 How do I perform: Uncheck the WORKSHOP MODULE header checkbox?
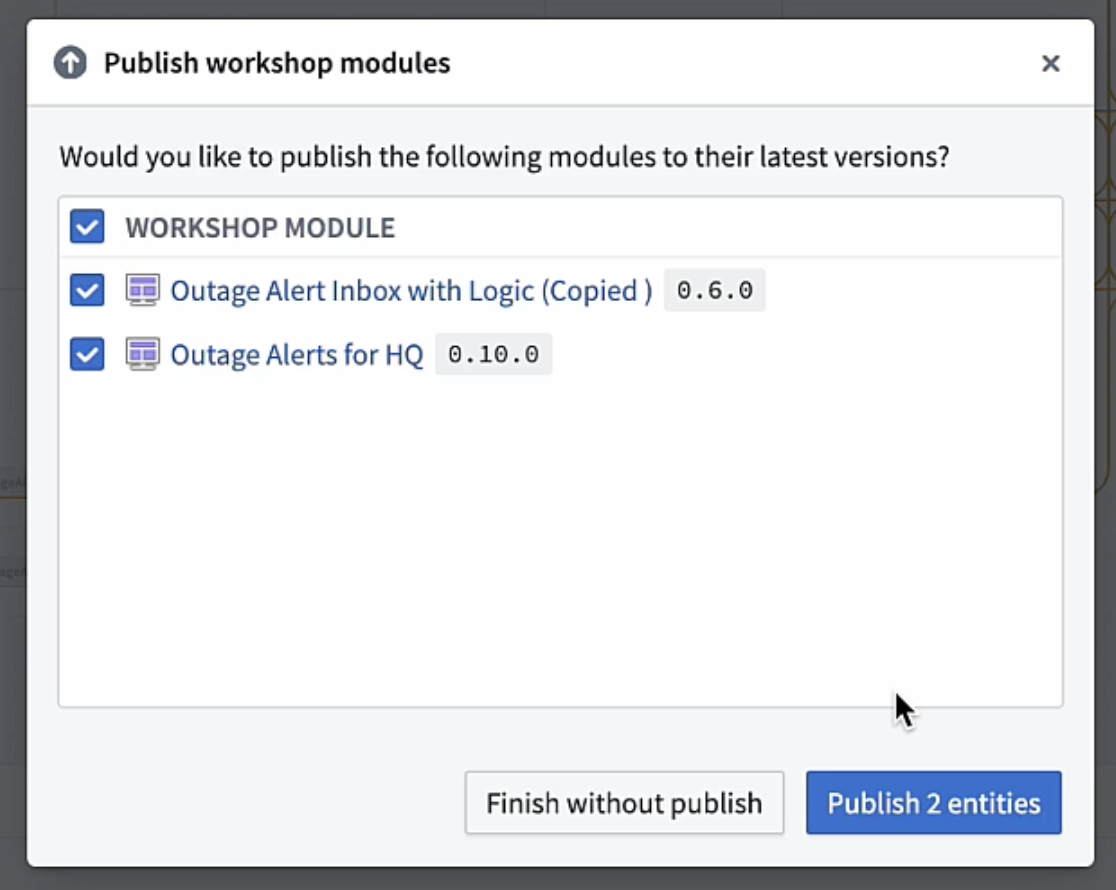(86, 227)
